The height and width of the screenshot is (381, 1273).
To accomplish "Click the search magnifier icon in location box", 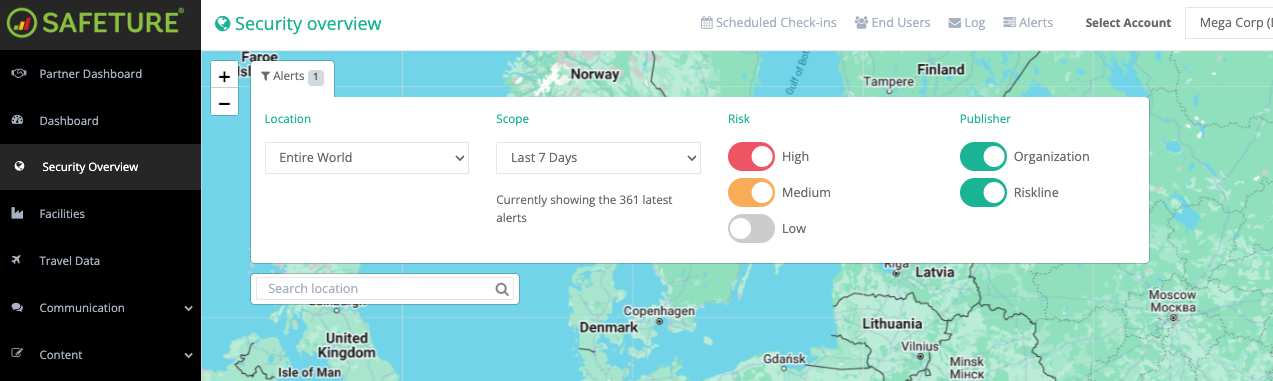I will click(502, 289).
